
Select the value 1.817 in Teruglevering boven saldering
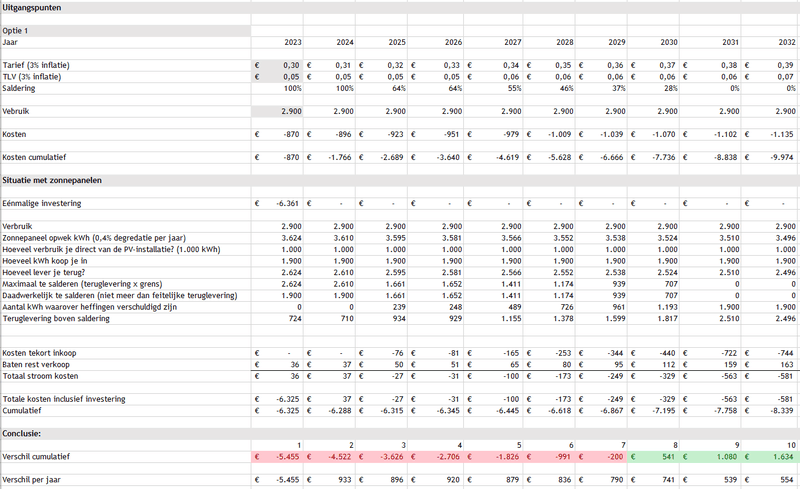click(x=653, y=319)
